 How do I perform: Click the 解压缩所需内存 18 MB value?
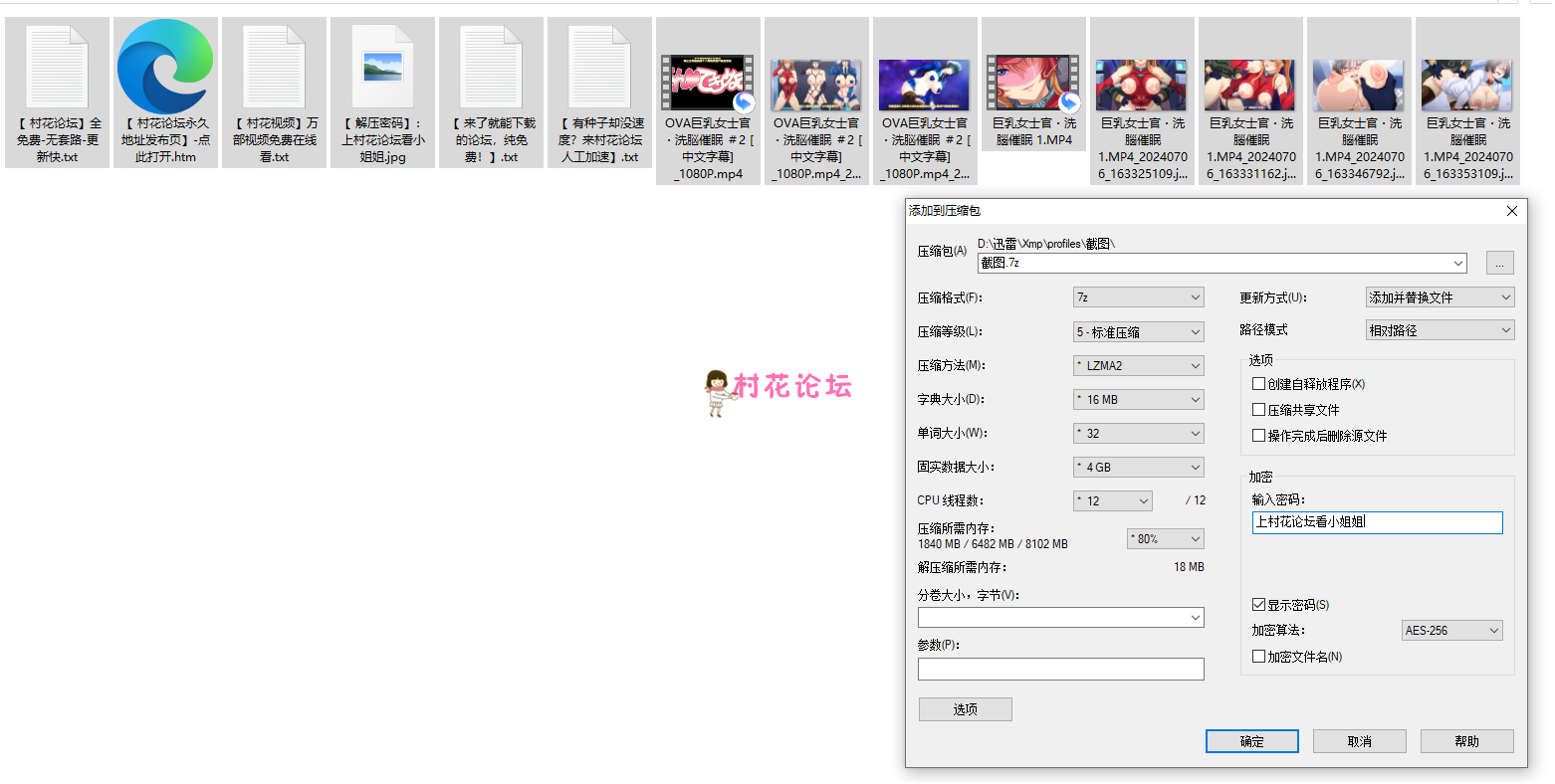pos(1189,567)
